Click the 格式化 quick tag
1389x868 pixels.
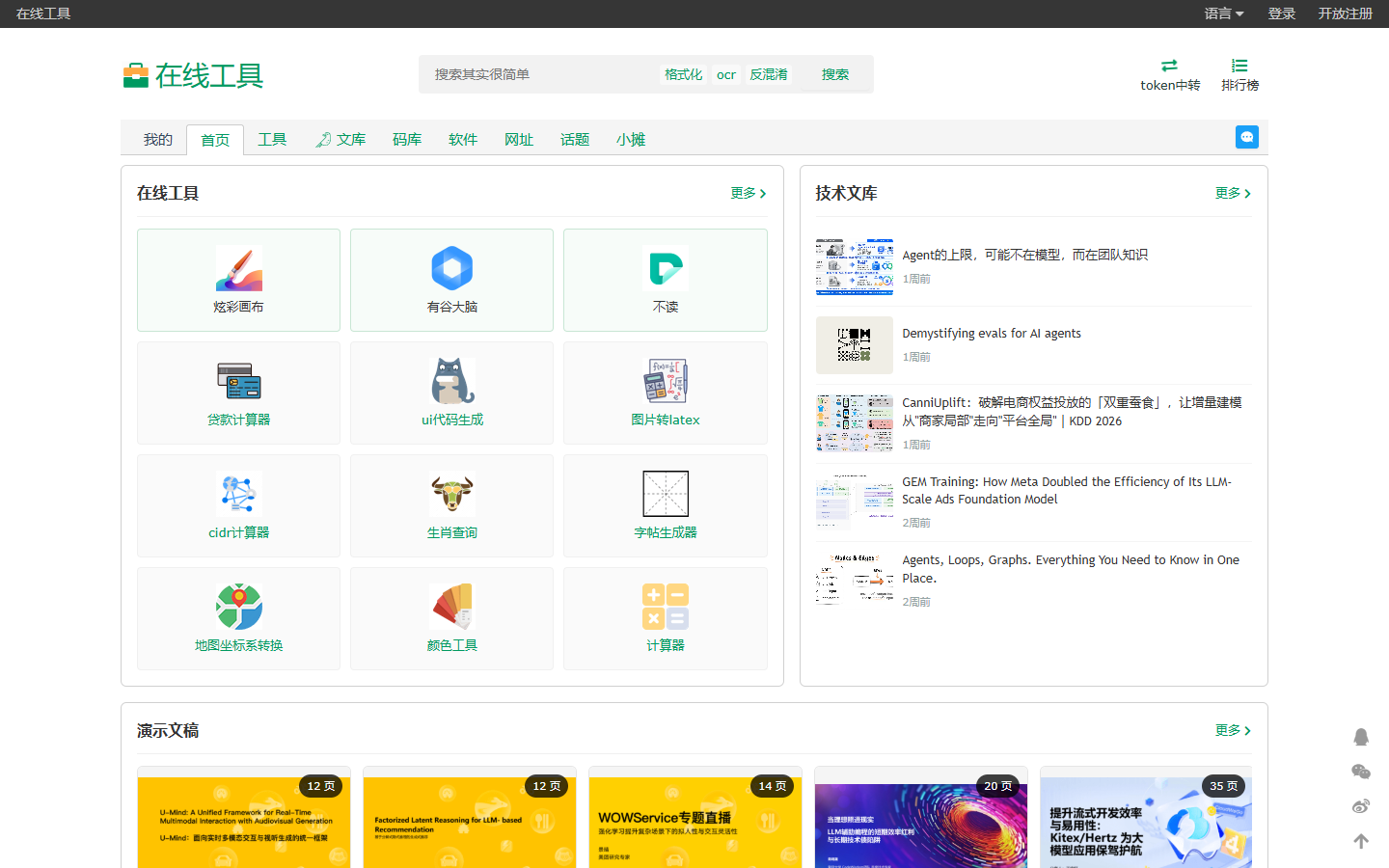click(x=683, y=74)
